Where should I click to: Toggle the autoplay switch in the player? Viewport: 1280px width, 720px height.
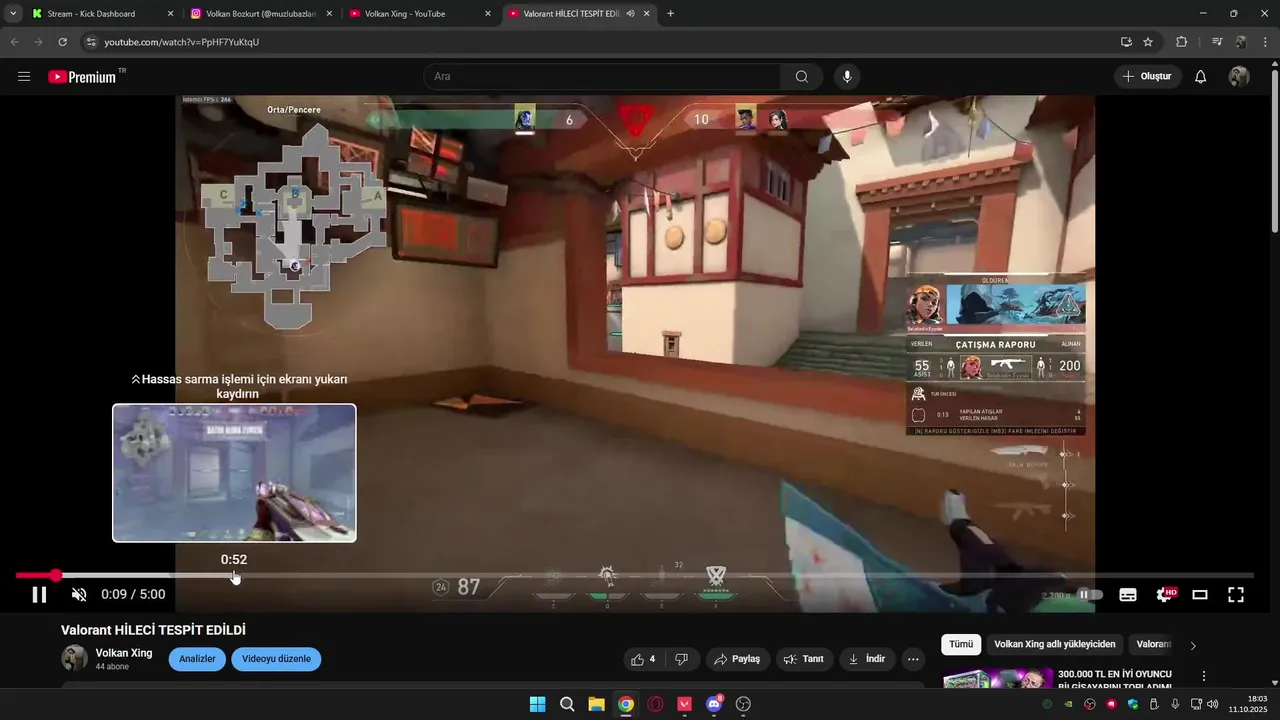click(x=1090, y=594)
